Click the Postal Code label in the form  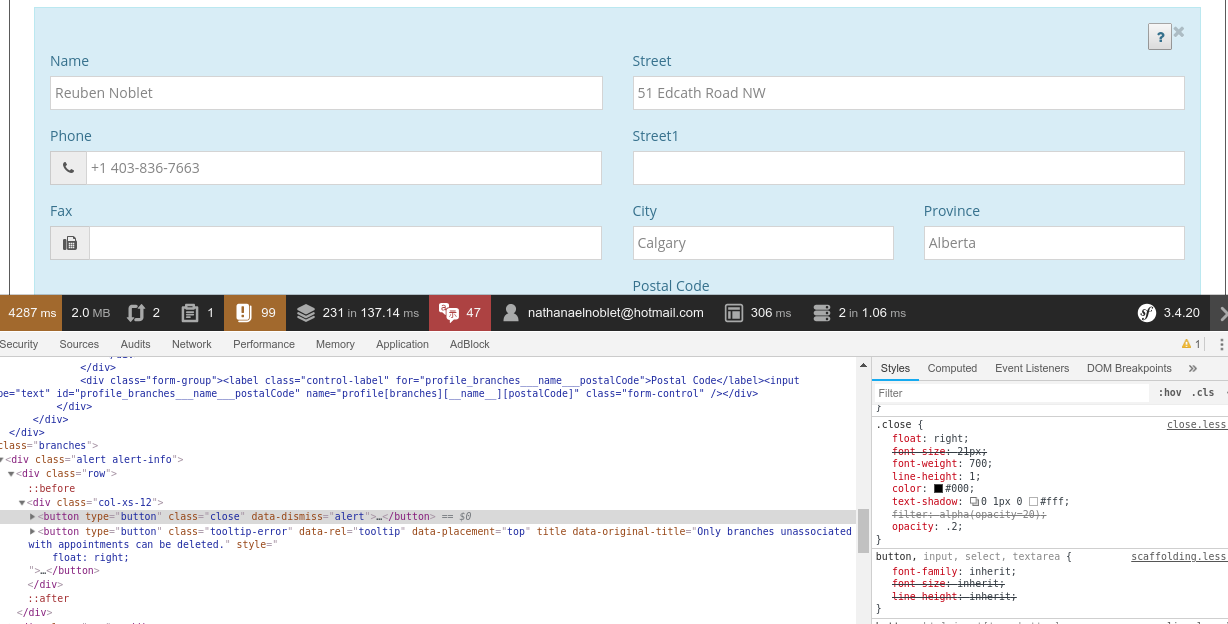click(671, 286)
